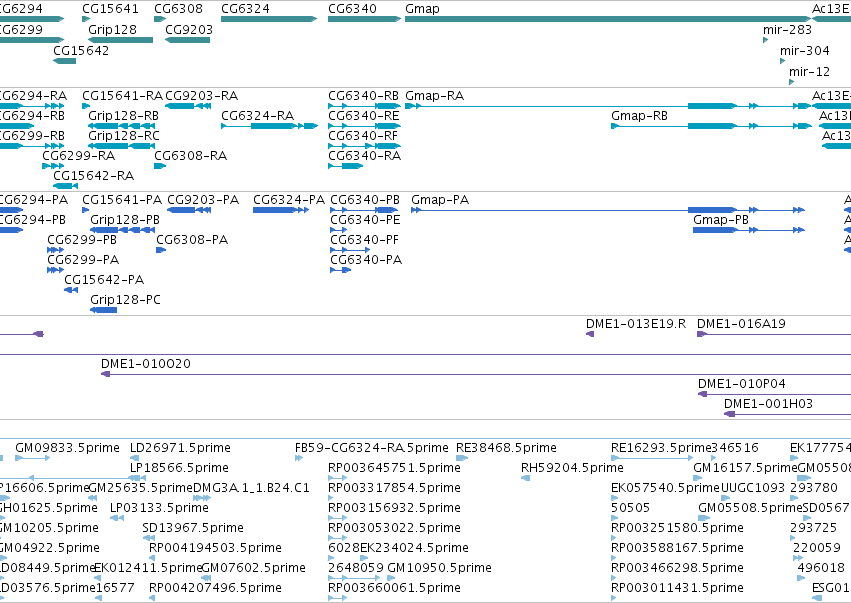Select the RP003011431.5prime EST label
Image resolution: width=851 pixels, height=603 pixels.
677,588
